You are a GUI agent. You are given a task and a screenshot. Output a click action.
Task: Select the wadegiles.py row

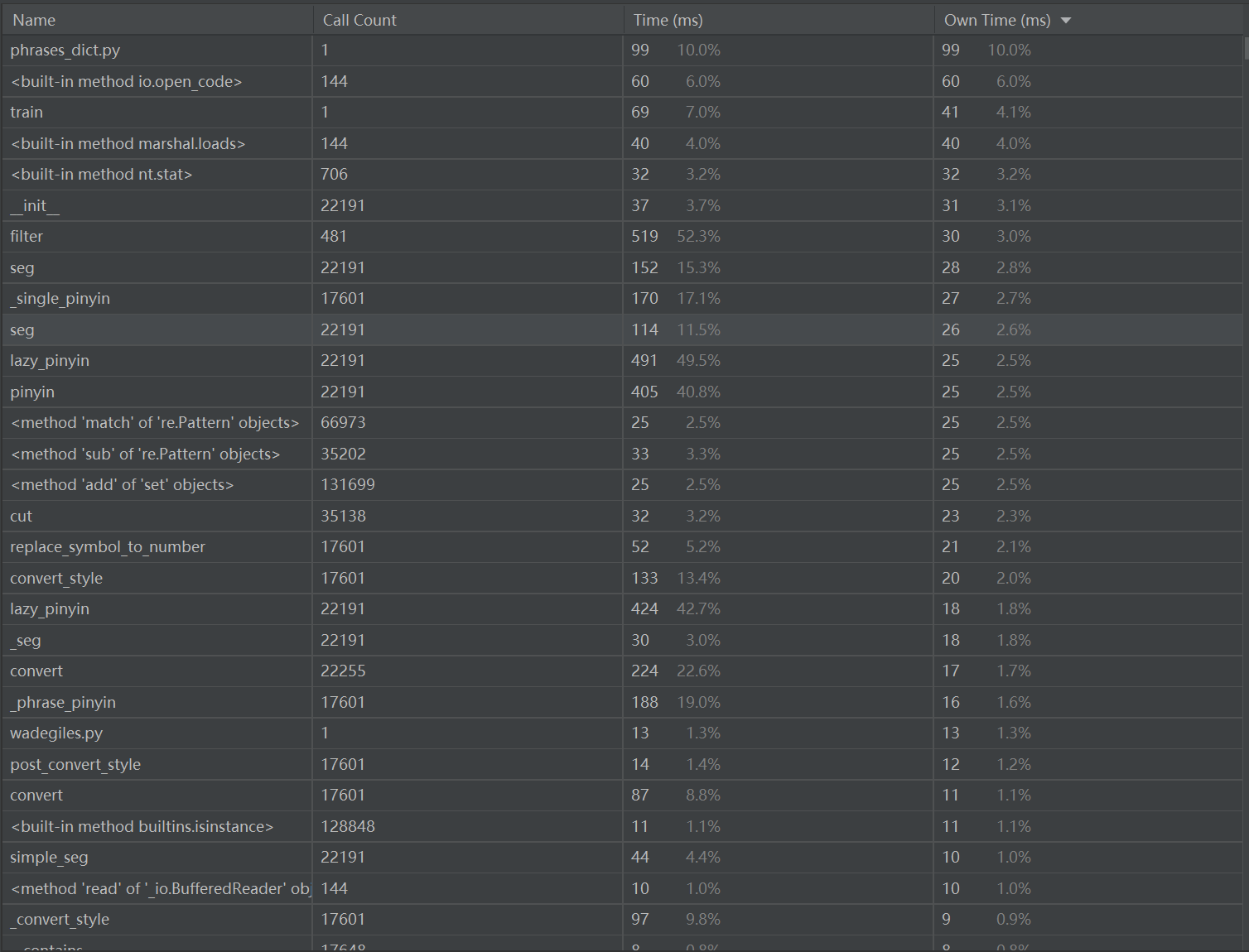tap(56, 733)
